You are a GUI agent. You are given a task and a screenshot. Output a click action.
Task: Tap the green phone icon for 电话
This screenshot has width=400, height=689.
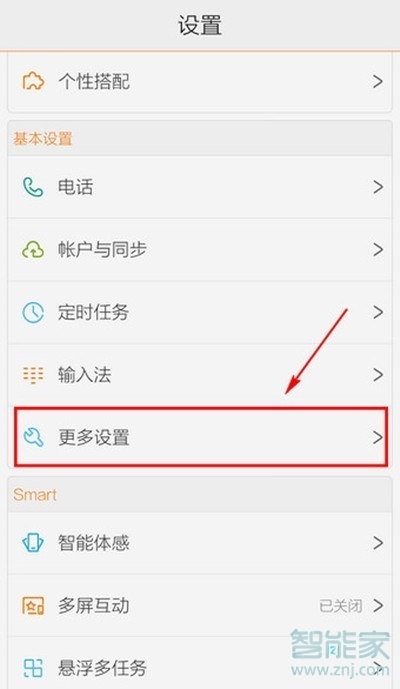pos(33,187)
